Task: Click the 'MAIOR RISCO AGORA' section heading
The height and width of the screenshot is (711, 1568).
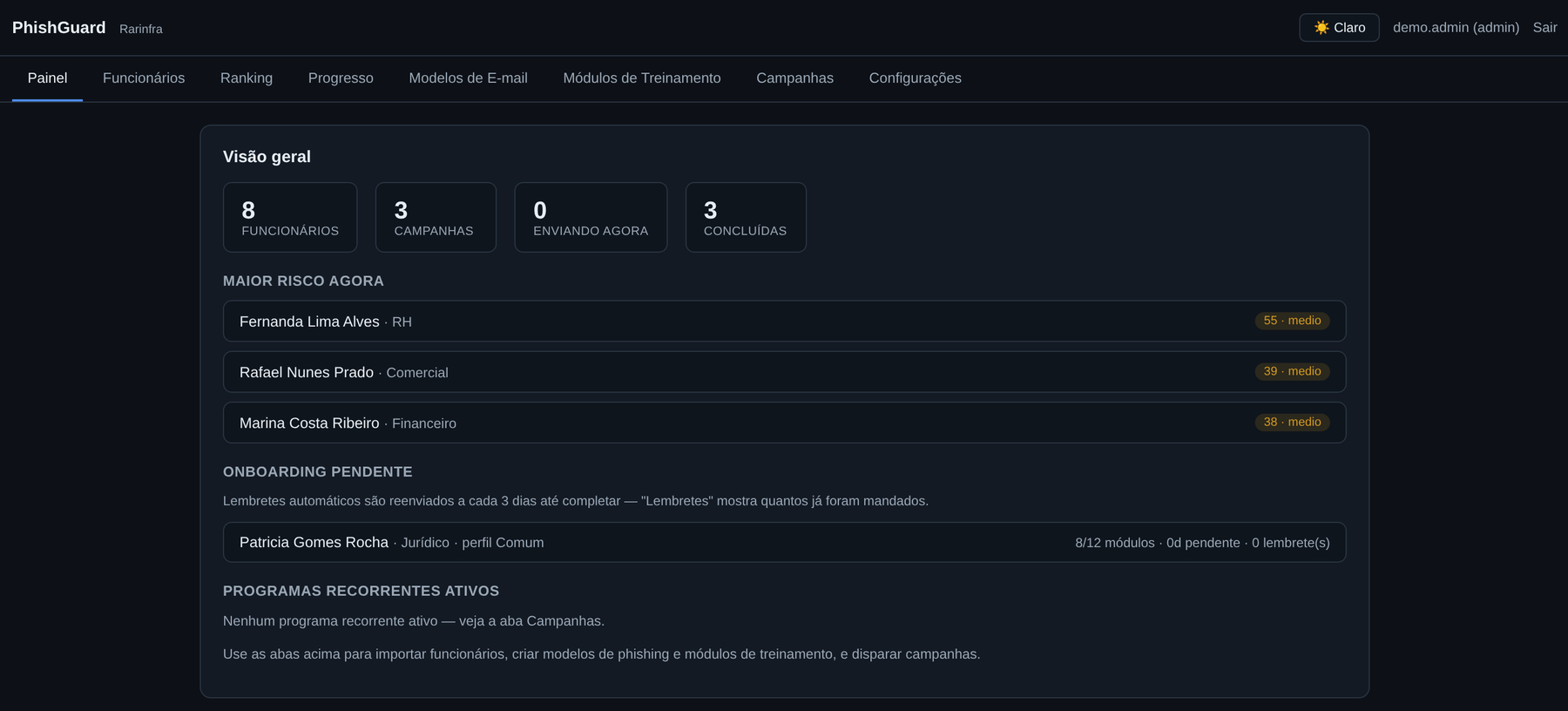Action: click(303, 281)
